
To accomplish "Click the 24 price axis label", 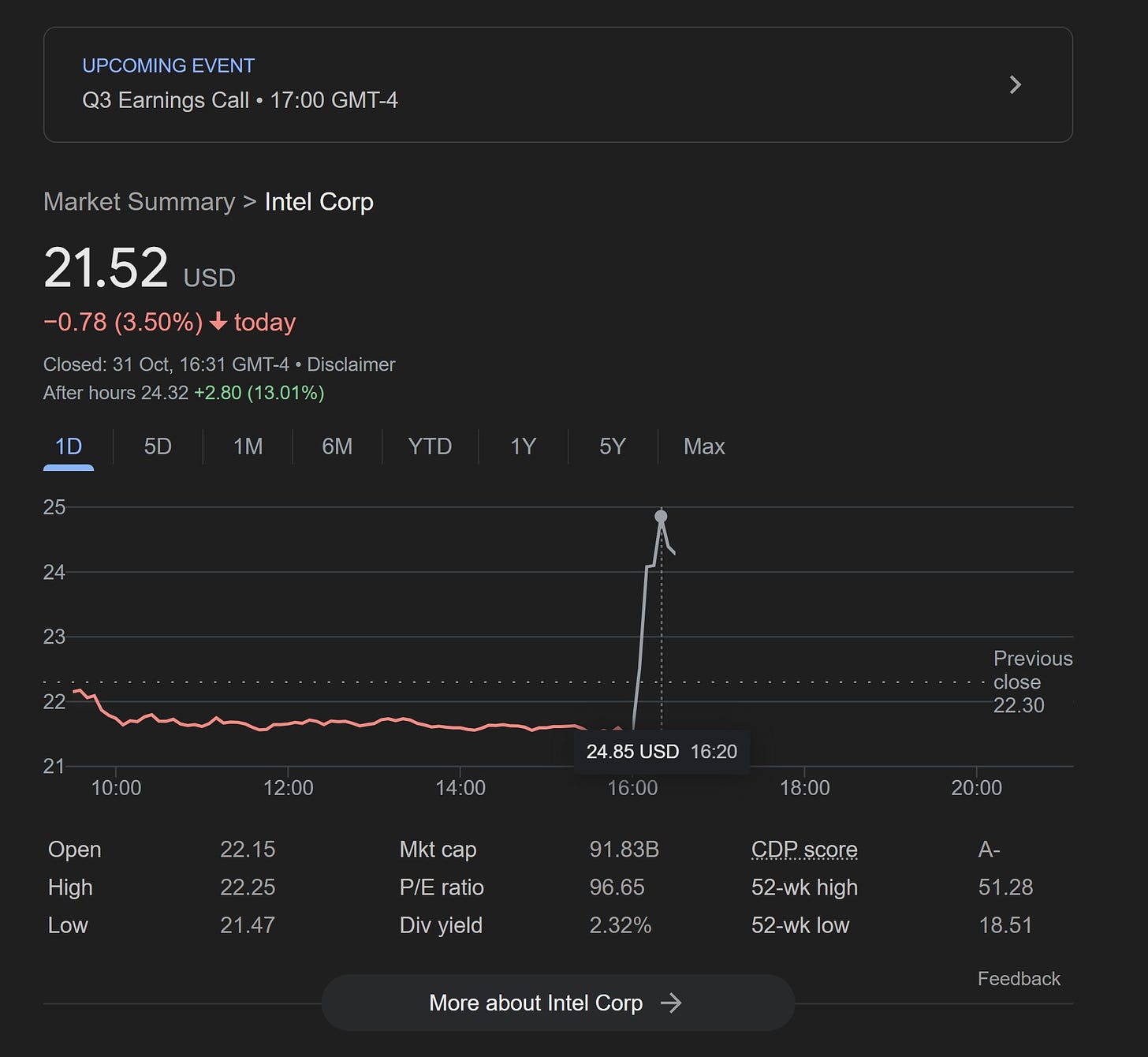I will click(x=54, y=572).
